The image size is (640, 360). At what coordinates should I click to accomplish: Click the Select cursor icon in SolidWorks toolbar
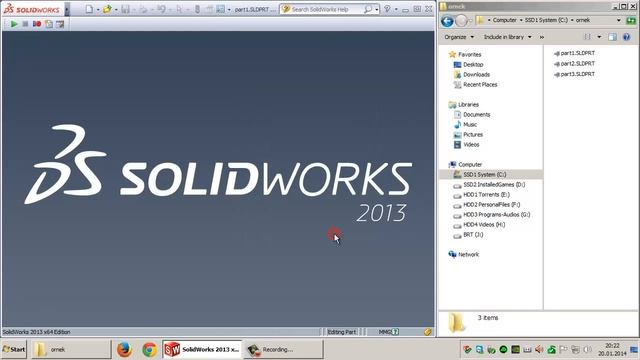click(179, 9)
